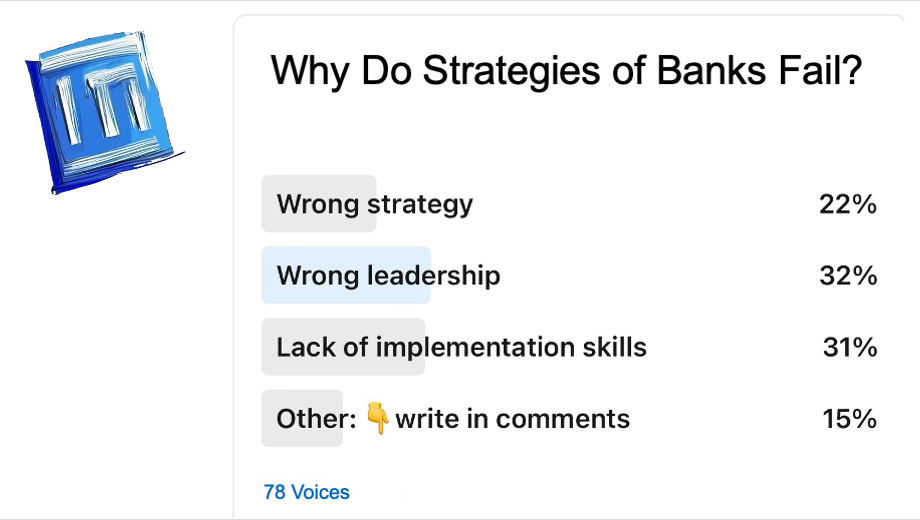This screenshot has height=520, width=920.
Task: Open the "78 Voices" voter list link
Action: (x=306, y=492)
